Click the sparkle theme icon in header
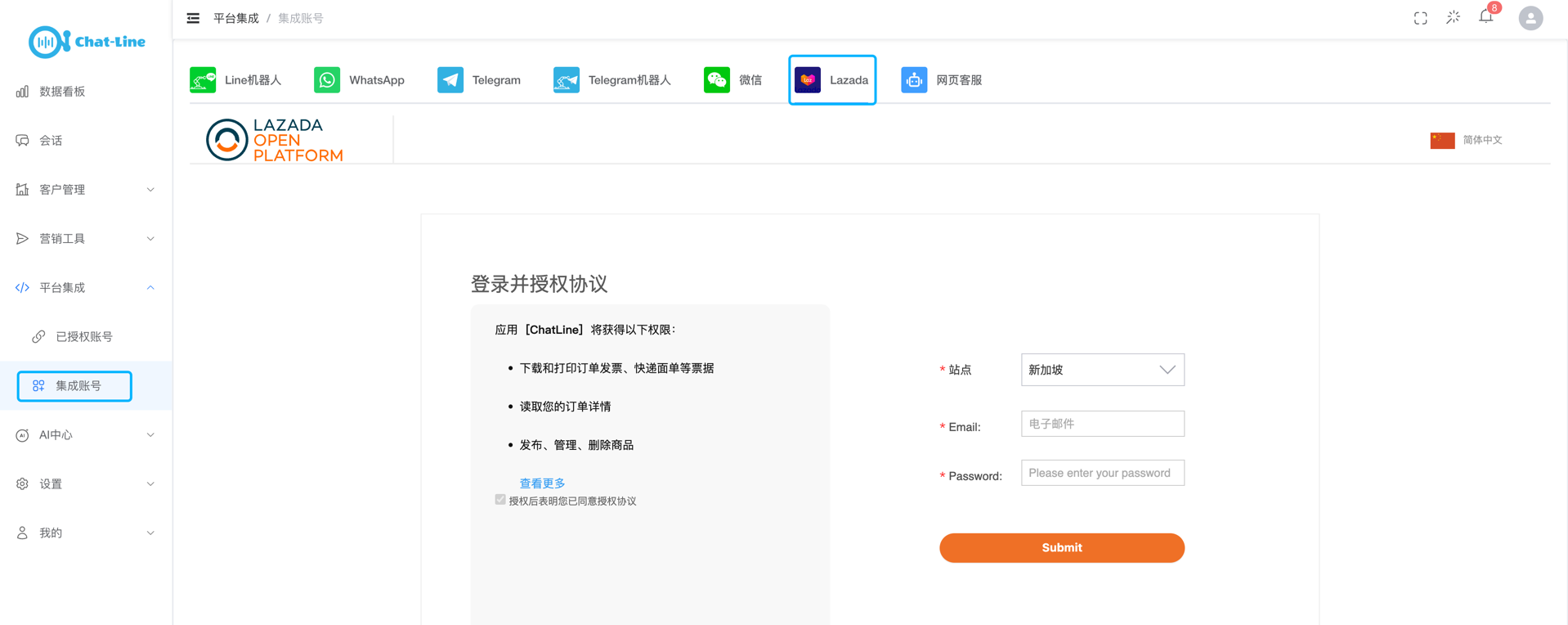1568x625 pixels. (x=1453, y=17)
